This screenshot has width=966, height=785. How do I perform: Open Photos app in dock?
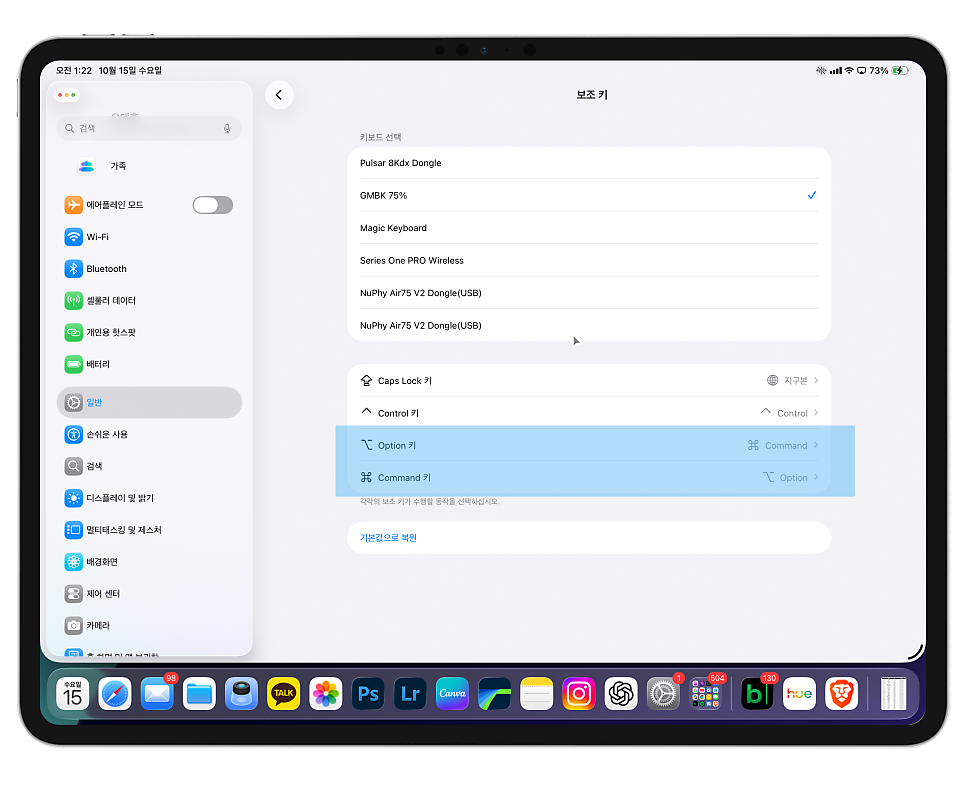coord(326,694)
